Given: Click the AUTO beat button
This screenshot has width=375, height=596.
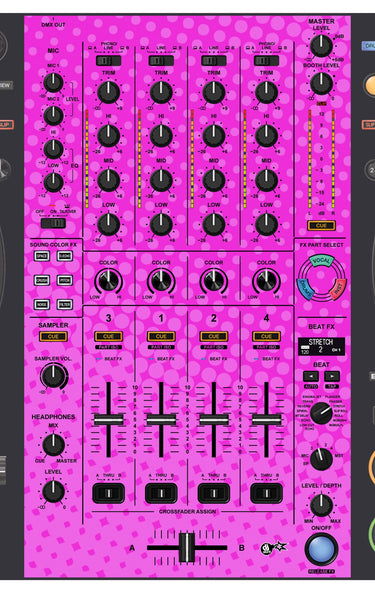Looking at the screenshot, I should tap(311, 386).
